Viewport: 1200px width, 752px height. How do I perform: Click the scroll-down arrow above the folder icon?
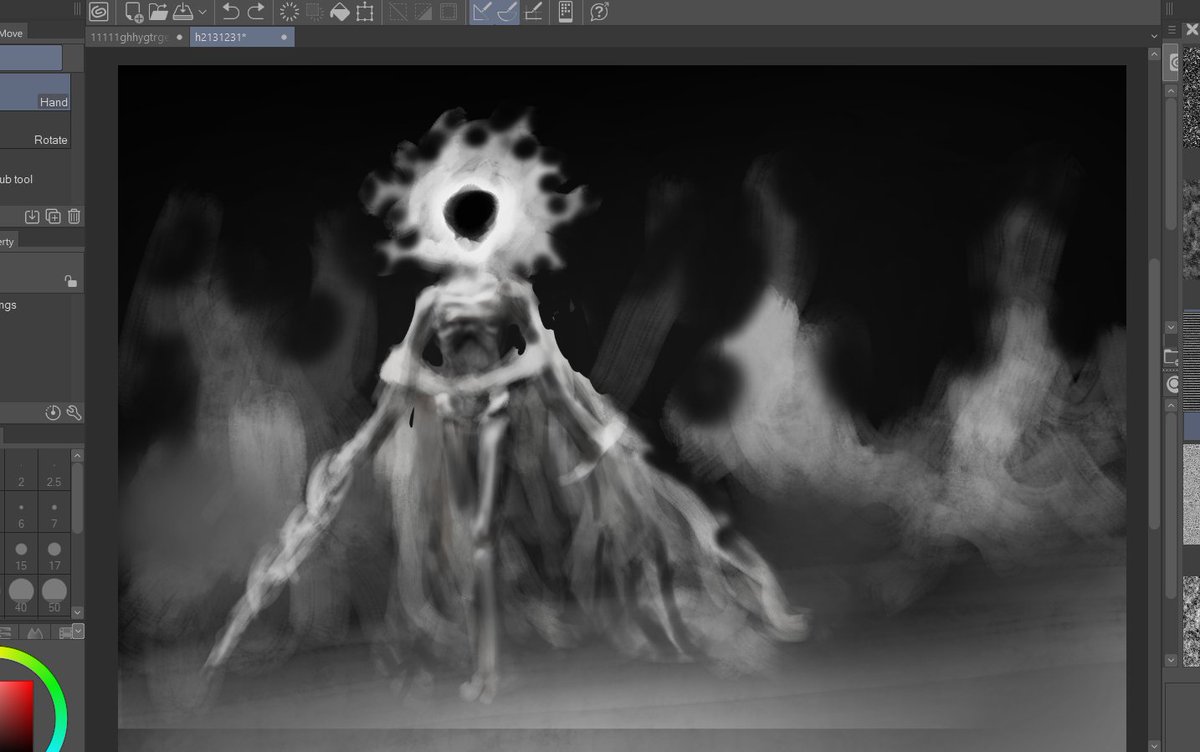1171,327
